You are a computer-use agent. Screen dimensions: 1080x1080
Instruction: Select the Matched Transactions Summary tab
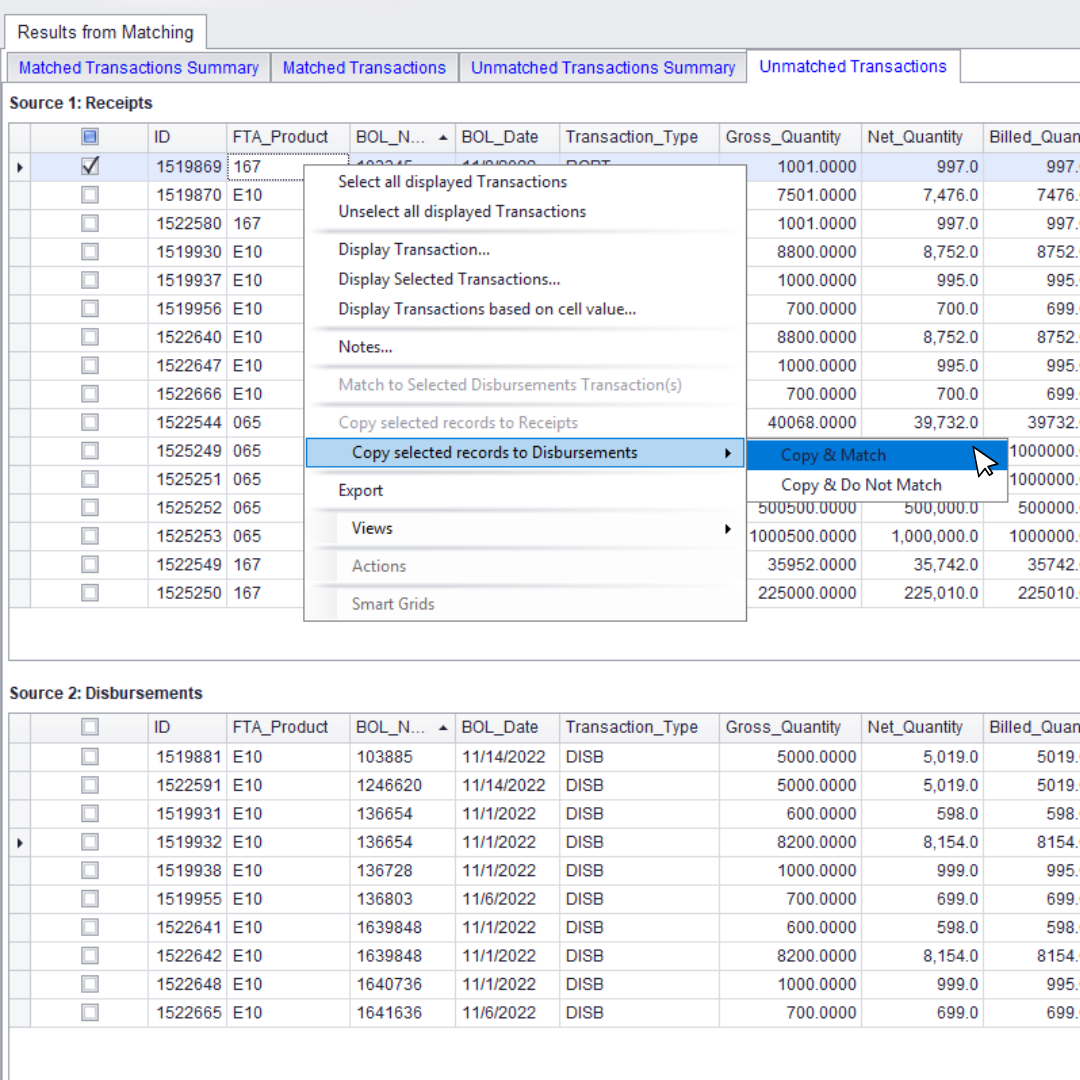138,66
